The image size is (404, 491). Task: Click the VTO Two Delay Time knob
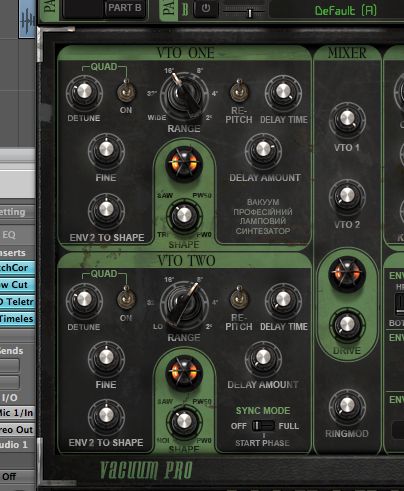[x=283, y=300]
